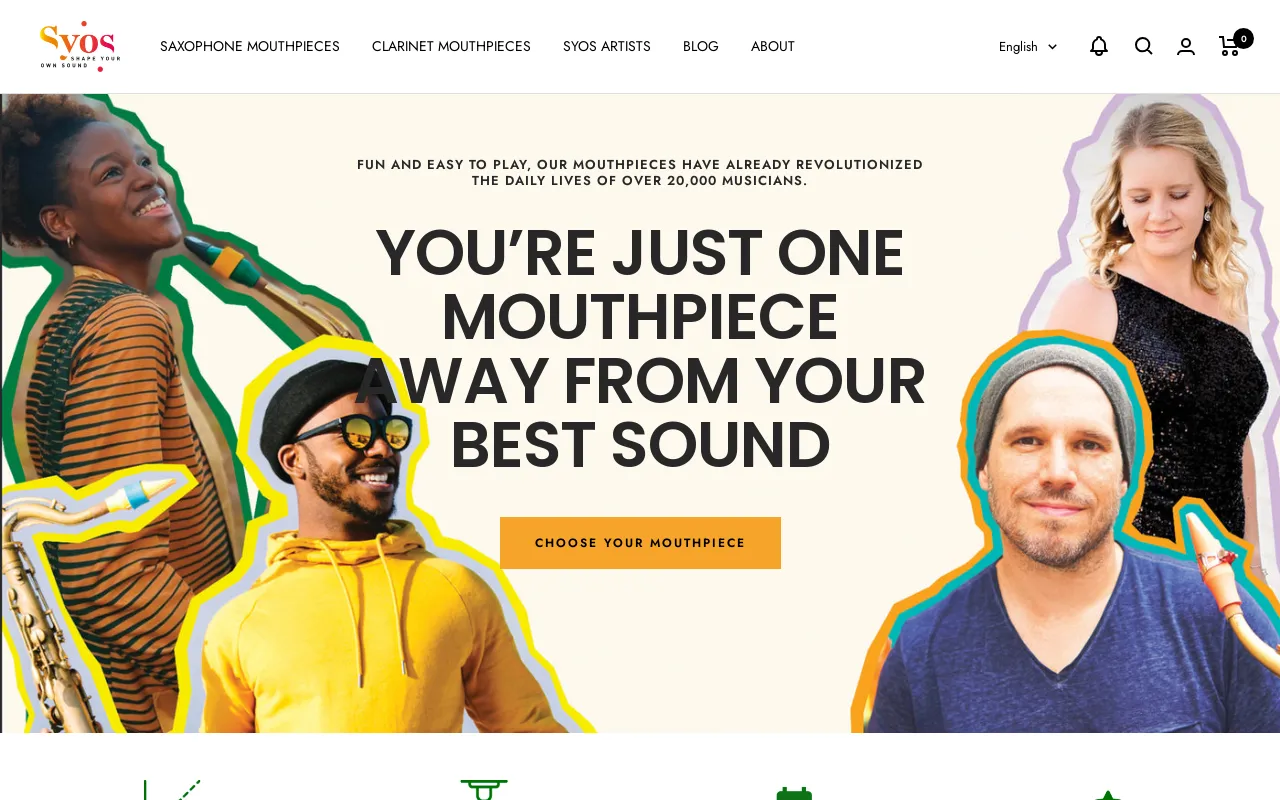Viewport: 1280px width, 800px height.
Task: Open the Clarinet Mouthpieces menu
Action: click(x=451, y=46)
